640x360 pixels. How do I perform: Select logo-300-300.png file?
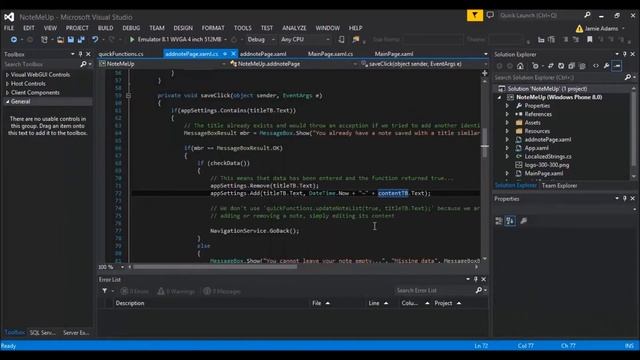pyautogui.click(x=547, y=165)
